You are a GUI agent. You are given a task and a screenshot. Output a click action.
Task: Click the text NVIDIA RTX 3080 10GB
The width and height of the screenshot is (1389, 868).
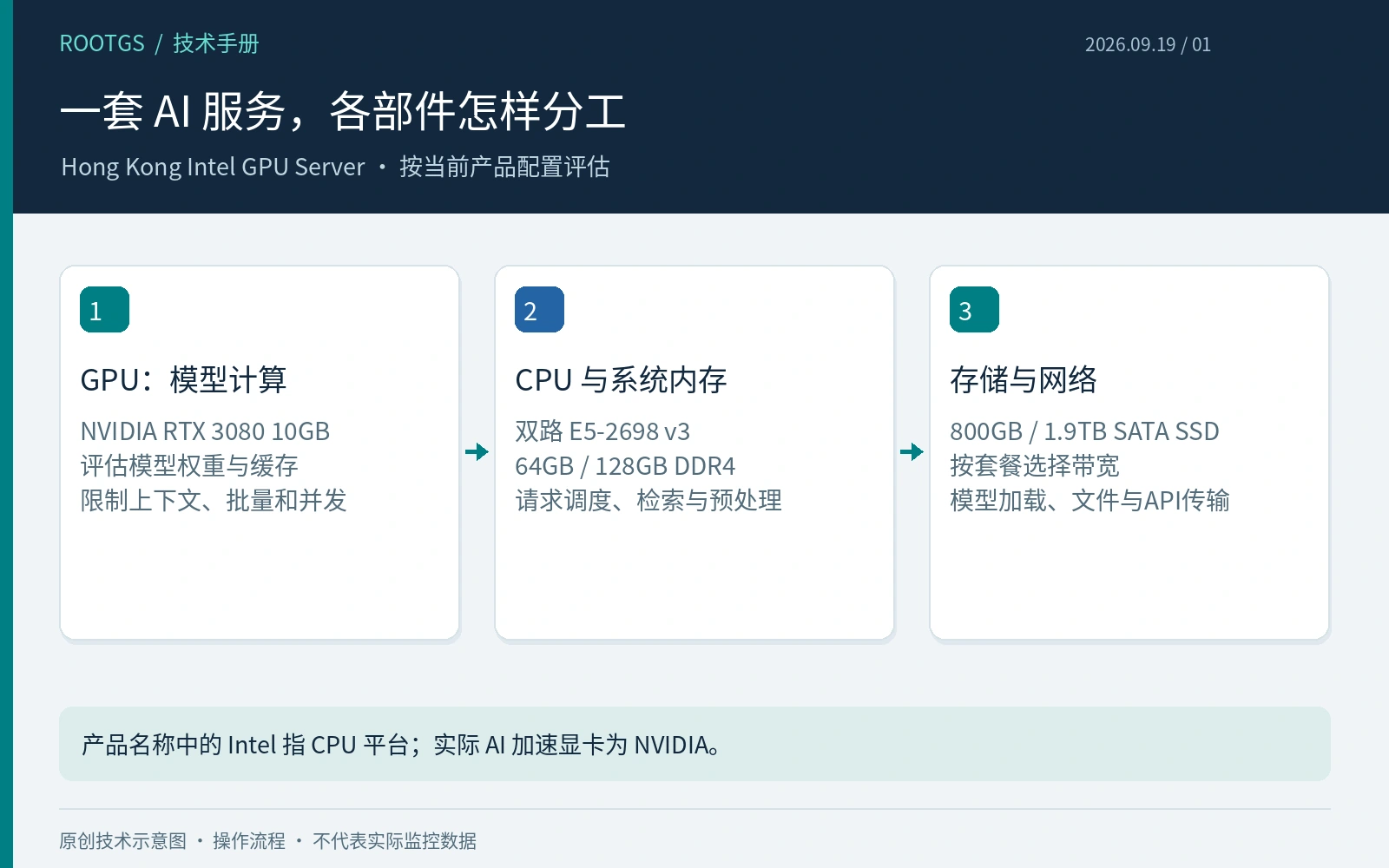205,431
